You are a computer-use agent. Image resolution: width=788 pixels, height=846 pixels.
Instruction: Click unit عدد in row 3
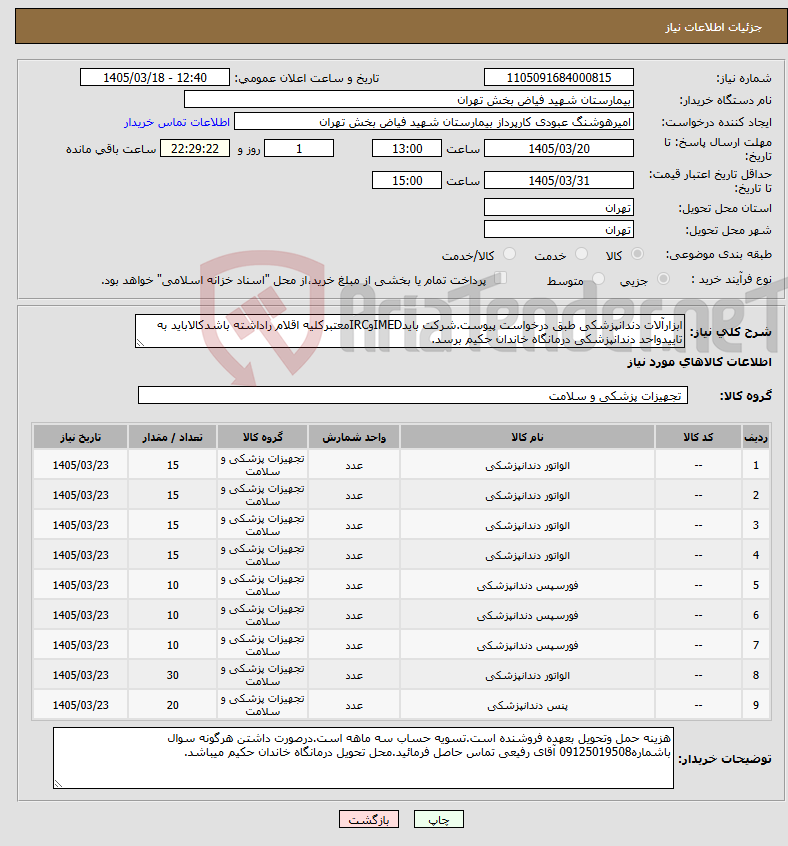(354, 526)
